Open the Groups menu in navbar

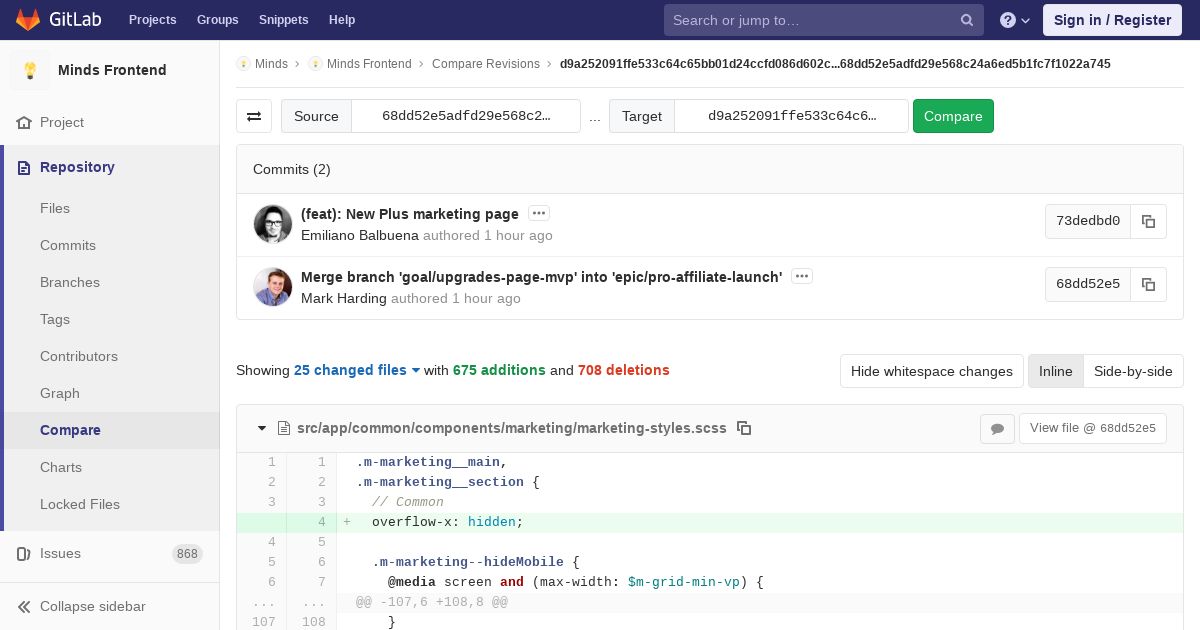tap(217, 20)
